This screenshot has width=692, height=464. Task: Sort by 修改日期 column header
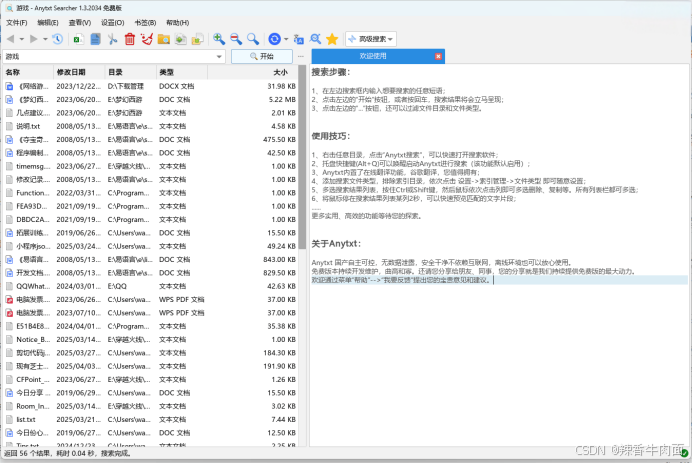(79, 72)
